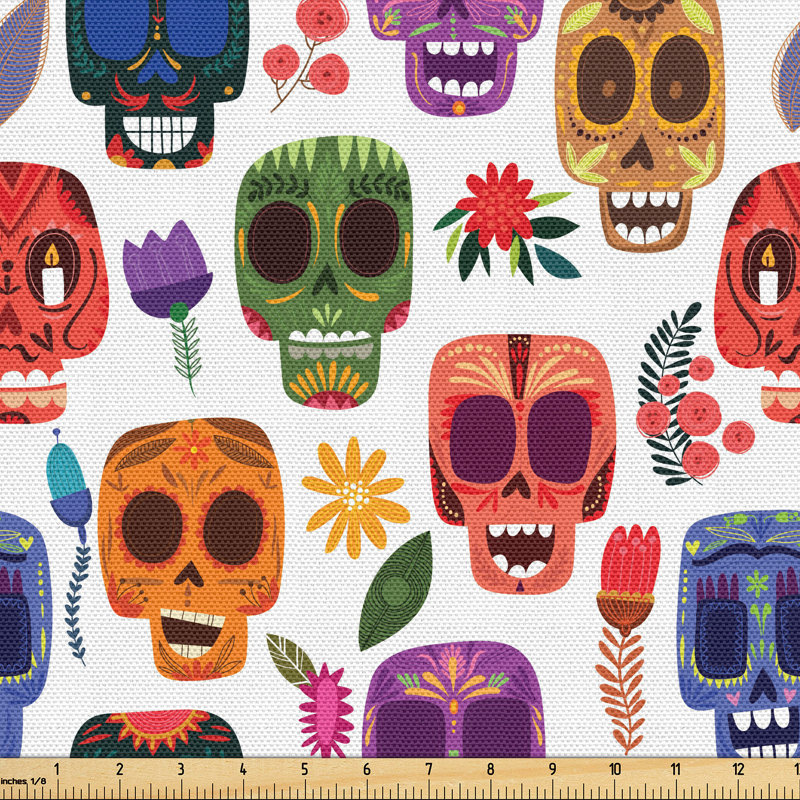The image size is (800, 800).
Task: Click the pink spiky flower
Action: click(326, 710)
